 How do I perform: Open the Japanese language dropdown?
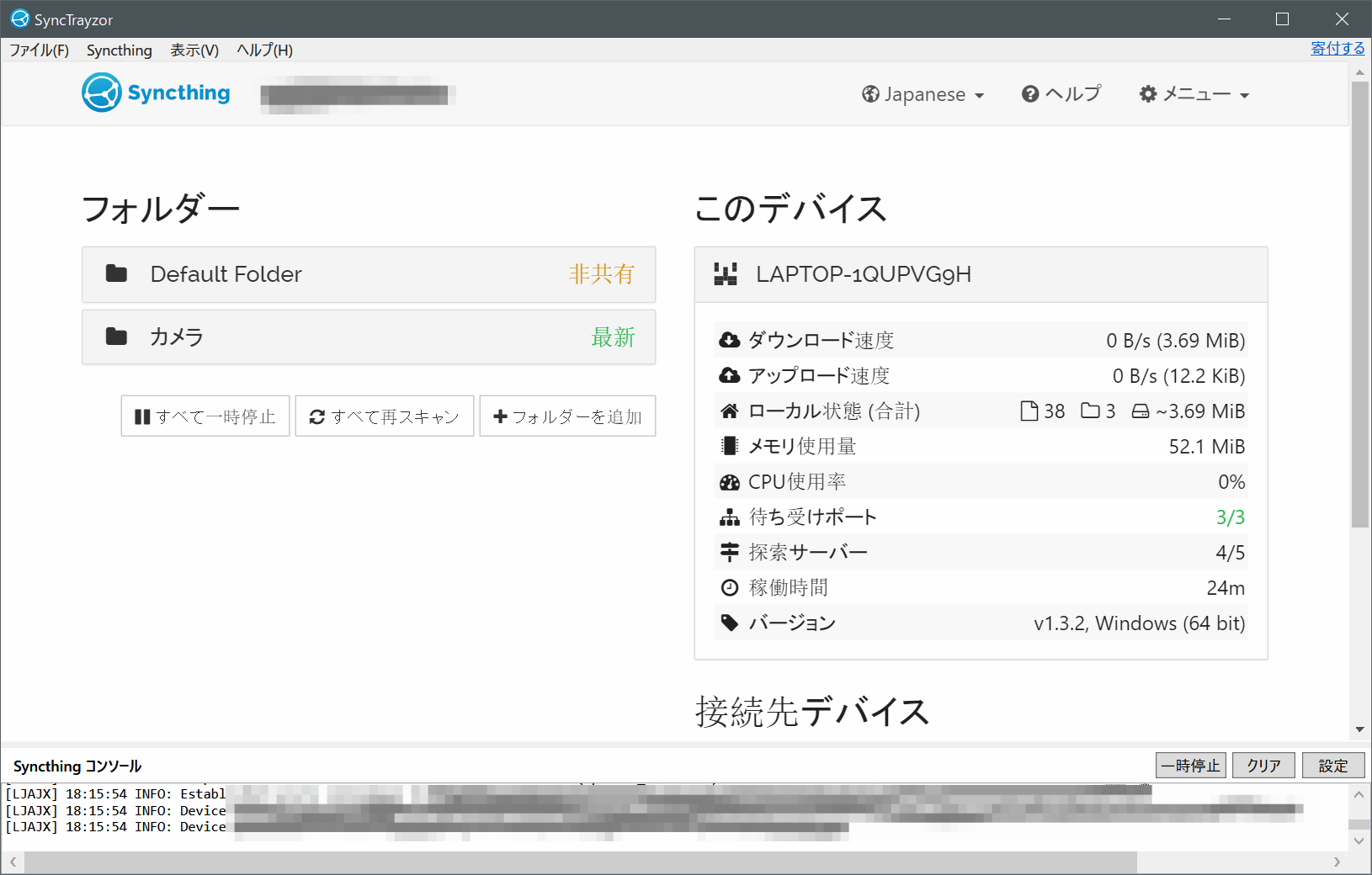(922, 94)
